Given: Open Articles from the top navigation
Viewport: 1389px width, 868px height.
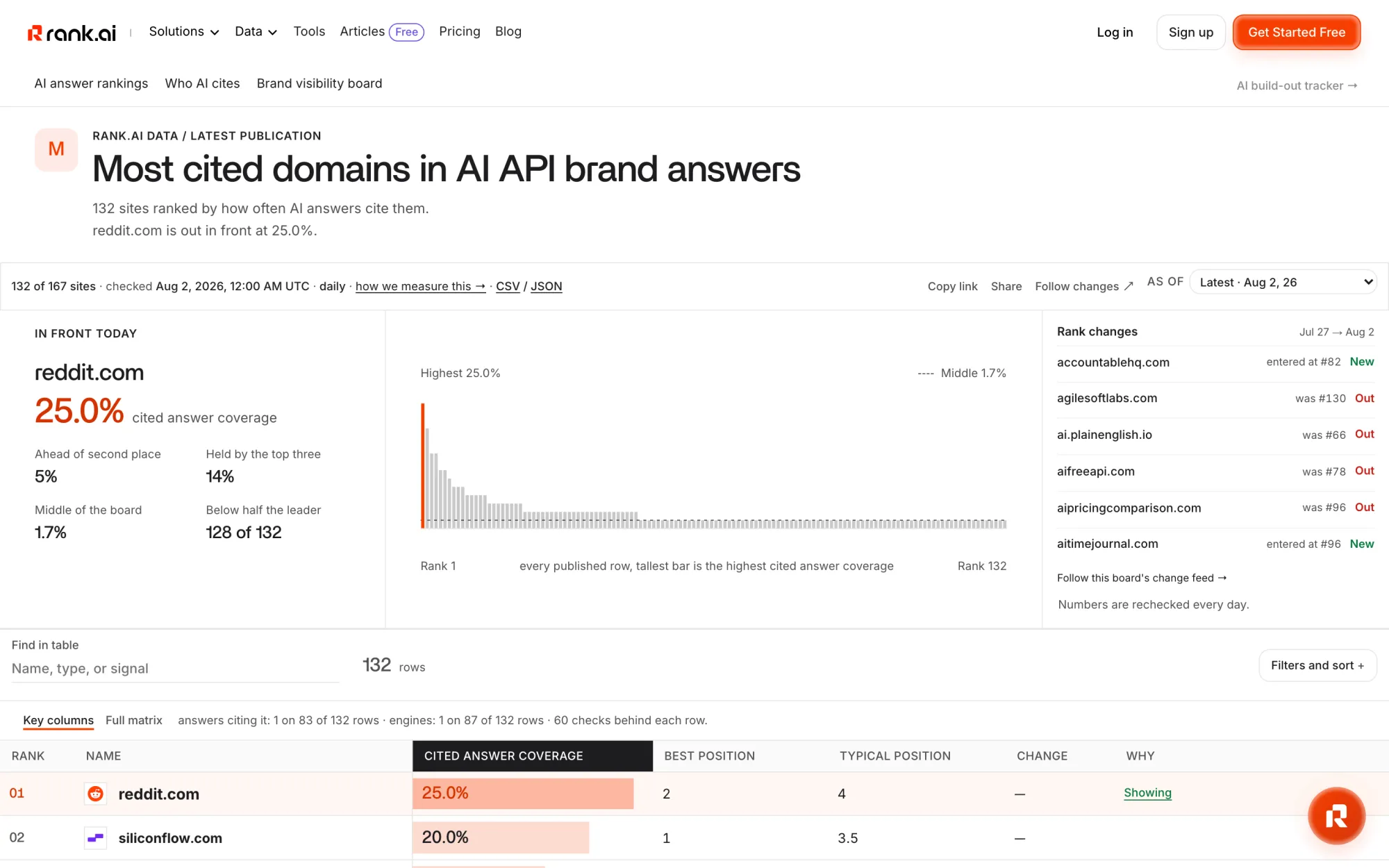Looking at the screenshot, I should pos(362,32).
